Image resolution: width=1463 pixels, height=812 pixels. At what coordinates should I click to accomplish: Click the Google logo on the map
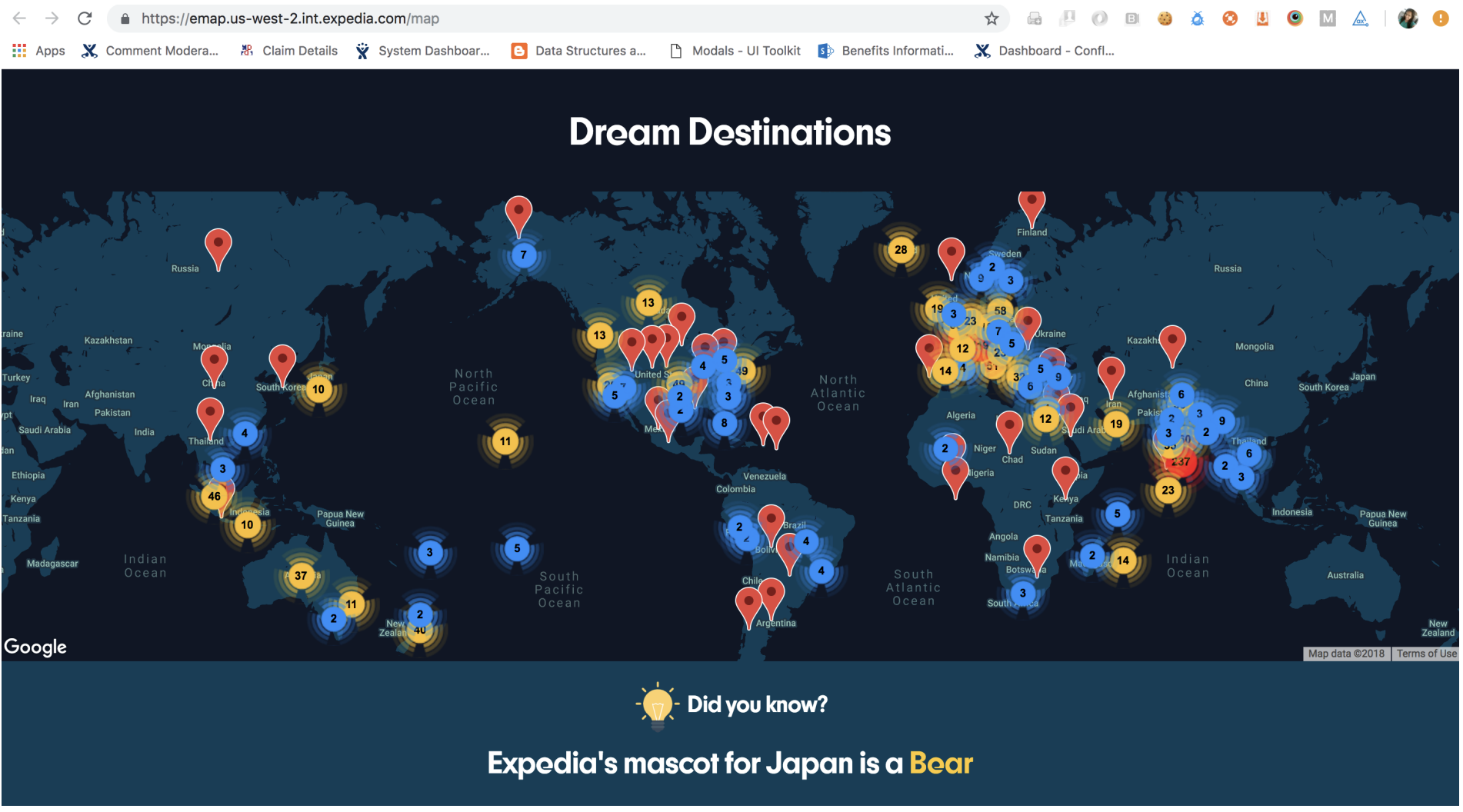[x=35, y=648]
